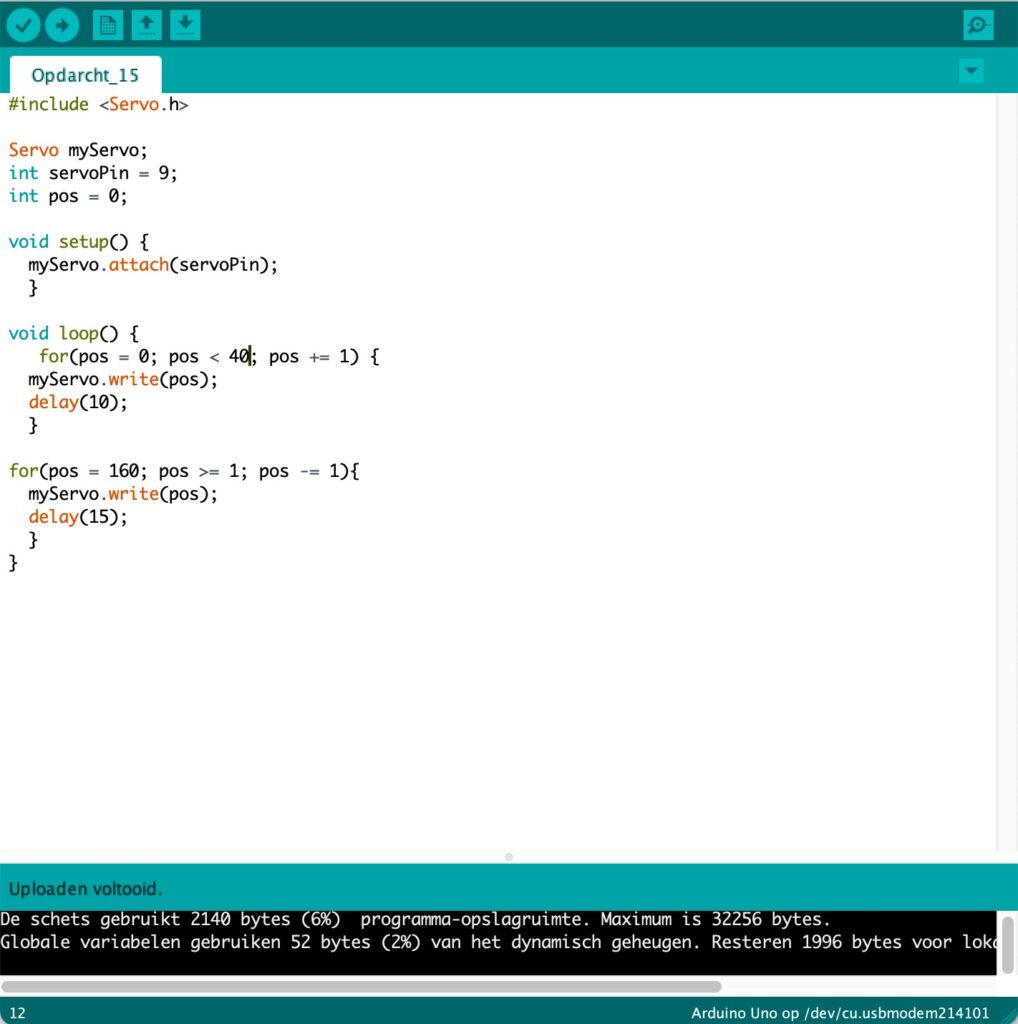1018x1024 pixels.
Task: Place cursor in the 'delay(10);' statement
Action: click(78, 402)
